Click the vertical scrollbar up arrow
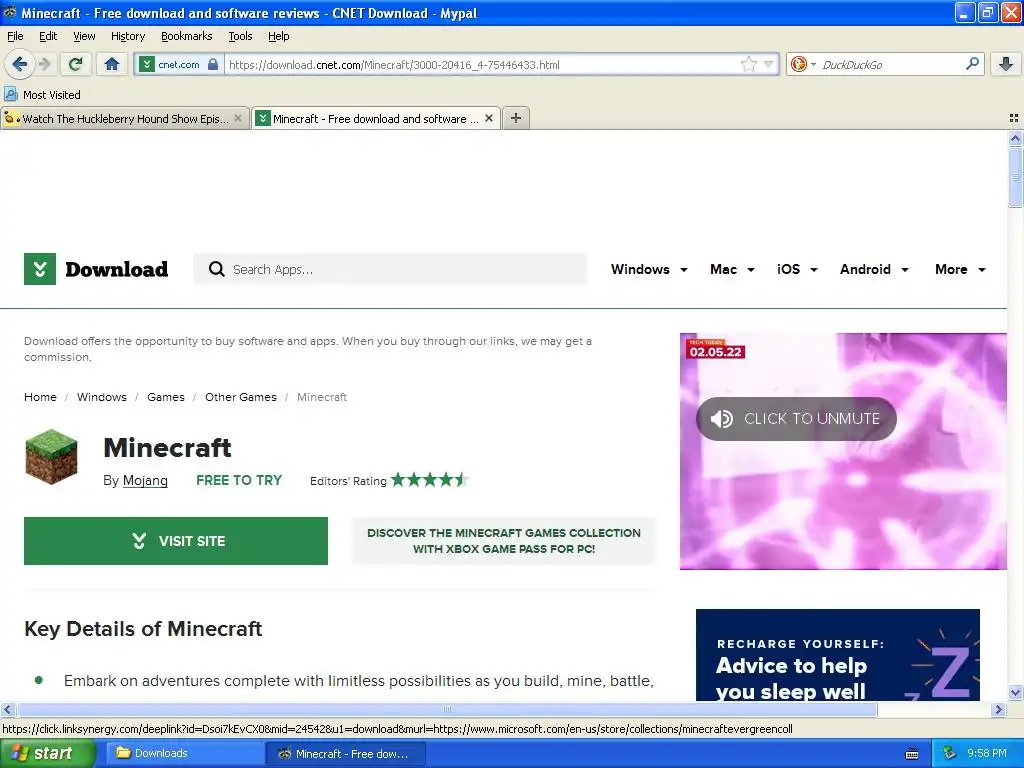This screenshot has height=768, width=1024. coord(1015,138)
